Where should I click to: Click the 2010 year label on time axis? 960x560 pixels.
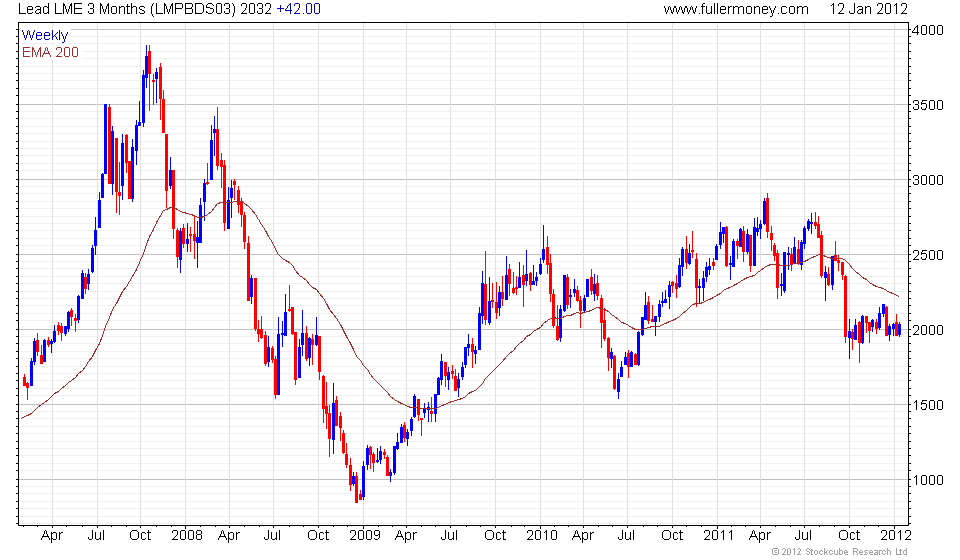coord(541,536)
